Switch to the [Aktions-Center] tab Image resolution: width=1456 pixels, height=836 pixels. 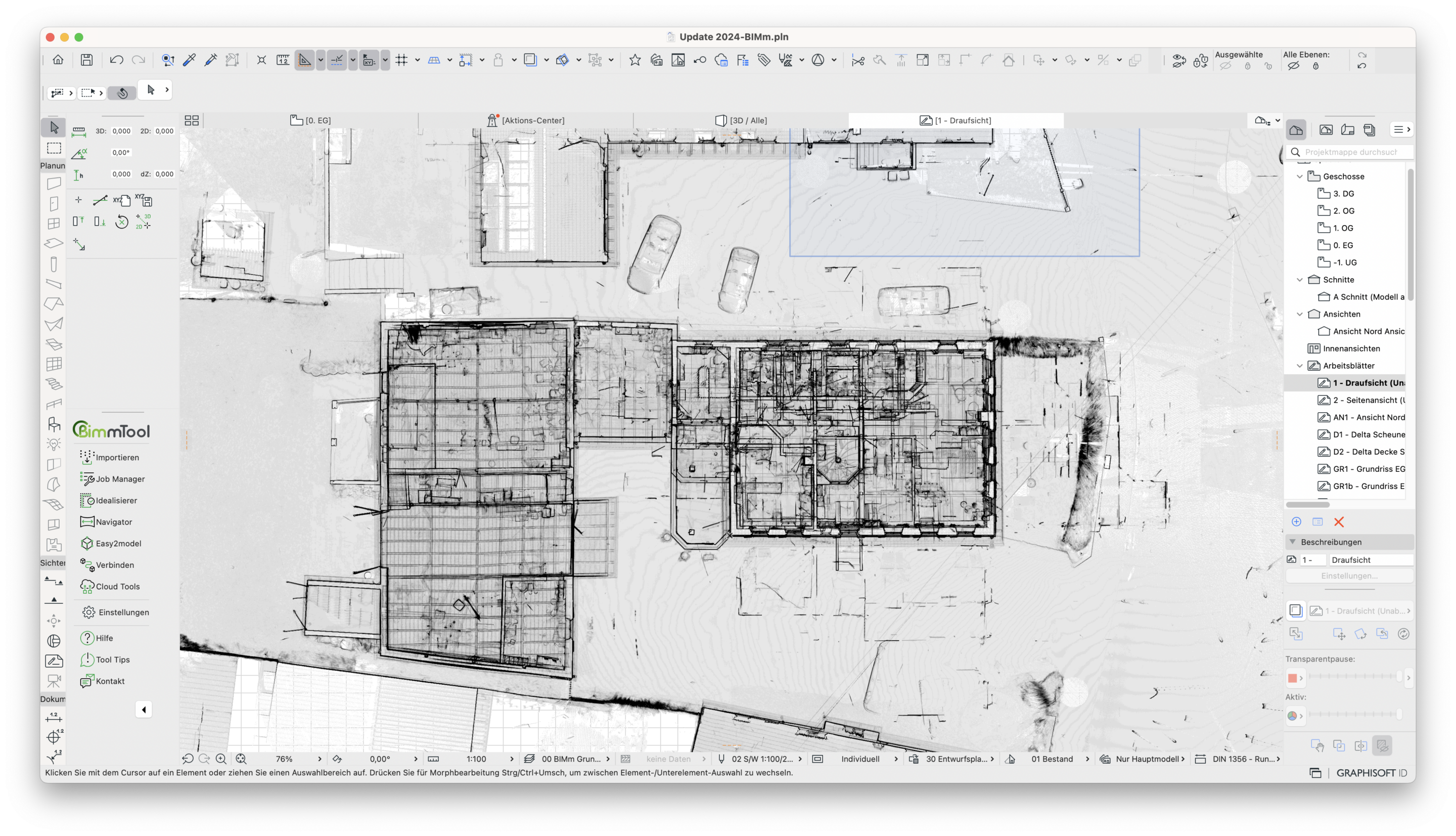[x=526, y=120]
